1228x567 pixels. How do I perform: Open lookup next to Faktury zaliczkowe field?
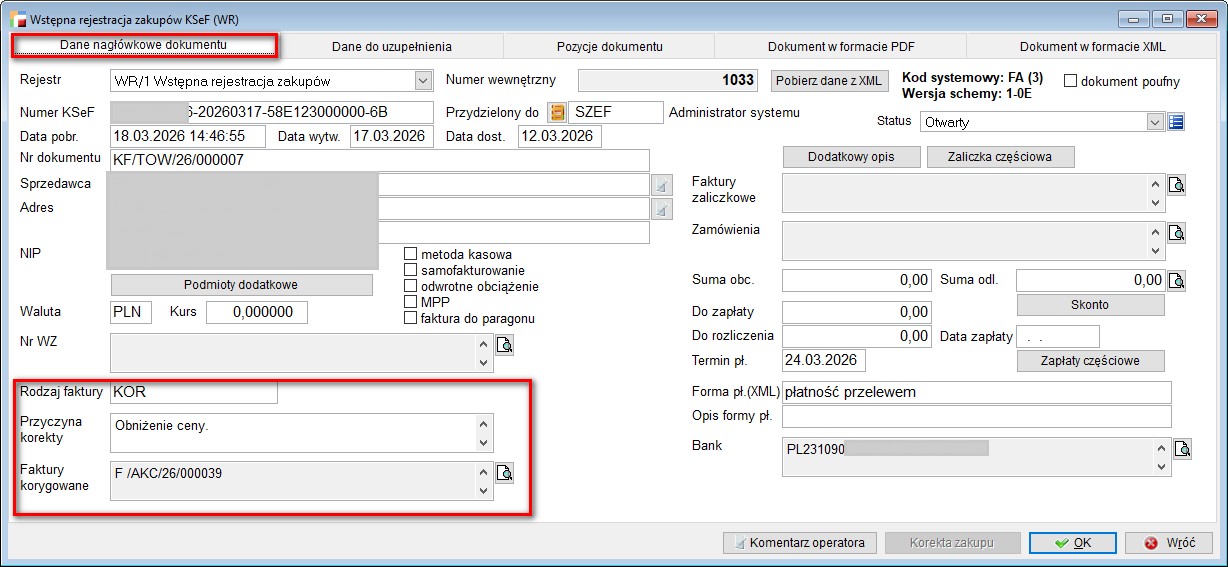pyautogui.click(x=1177, y=185)
